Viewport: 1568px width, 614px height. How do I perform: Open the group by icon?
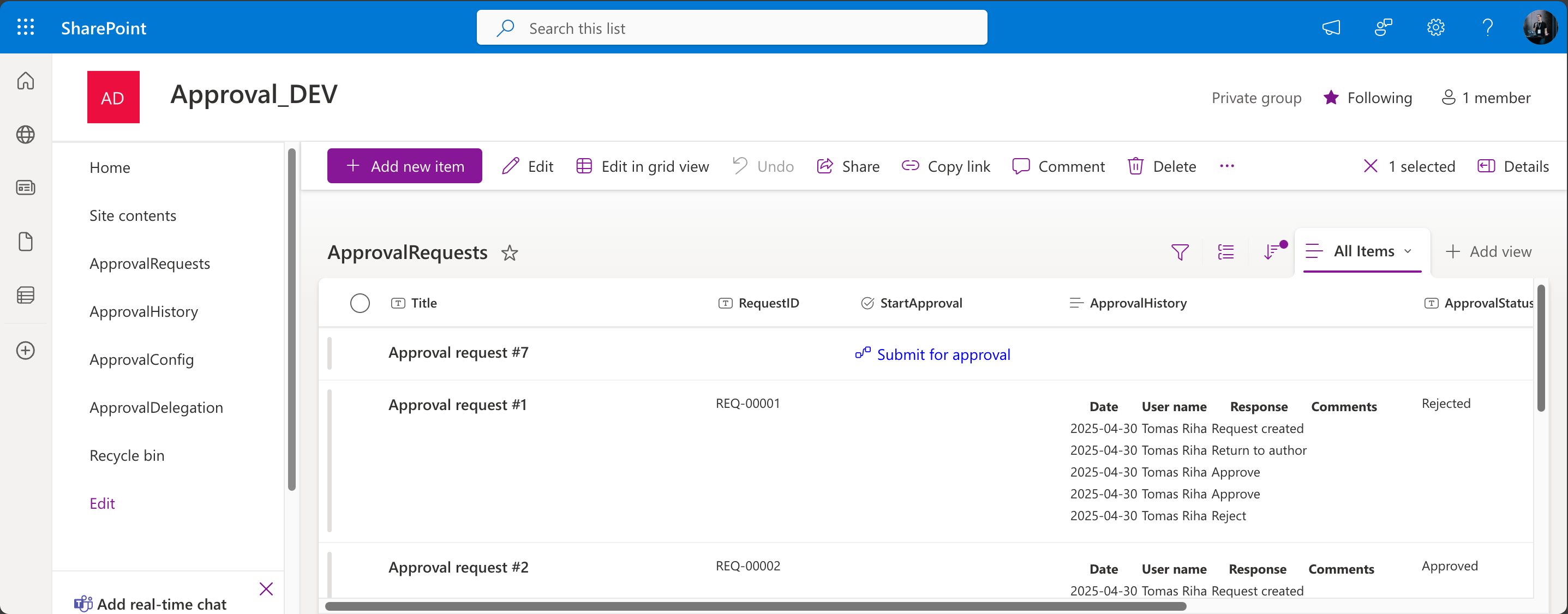(x=1225, y=252)
